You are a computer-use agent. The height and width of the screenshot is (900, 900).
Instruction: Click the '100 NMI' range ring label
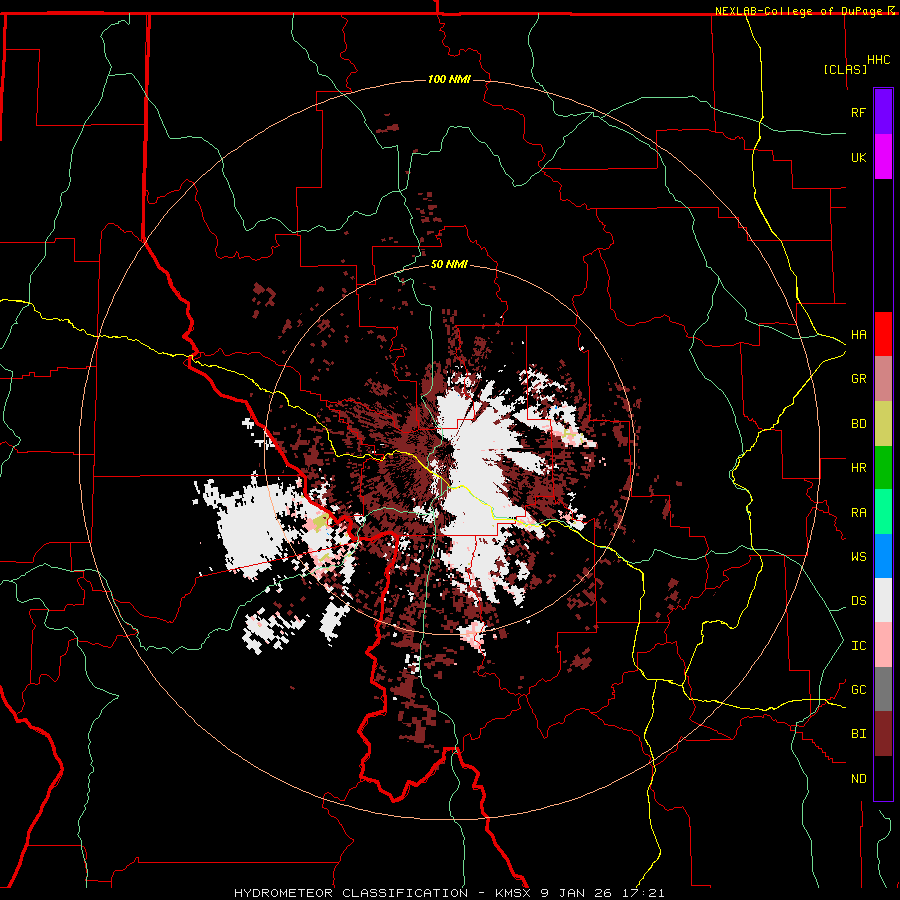tap(449, 79)
